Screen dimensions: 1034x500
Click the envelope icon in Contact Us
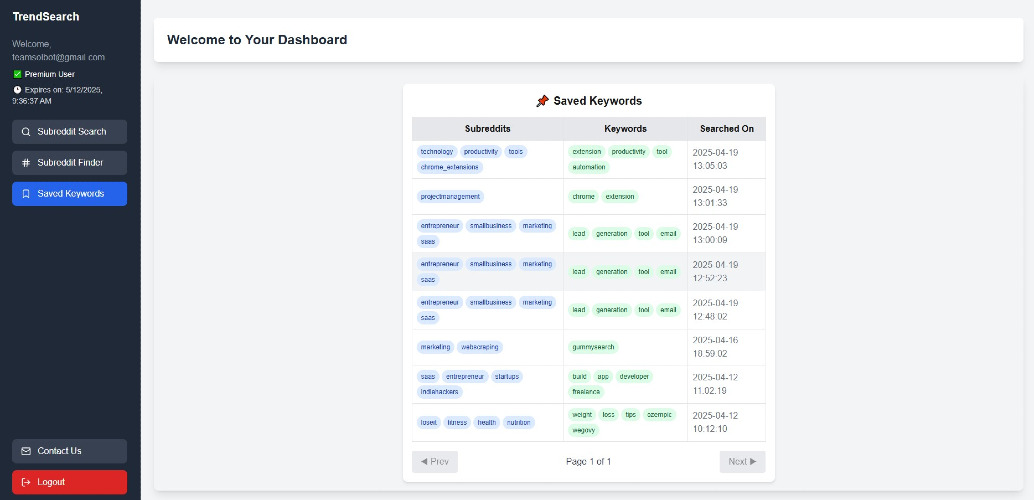tap(26, 451)
